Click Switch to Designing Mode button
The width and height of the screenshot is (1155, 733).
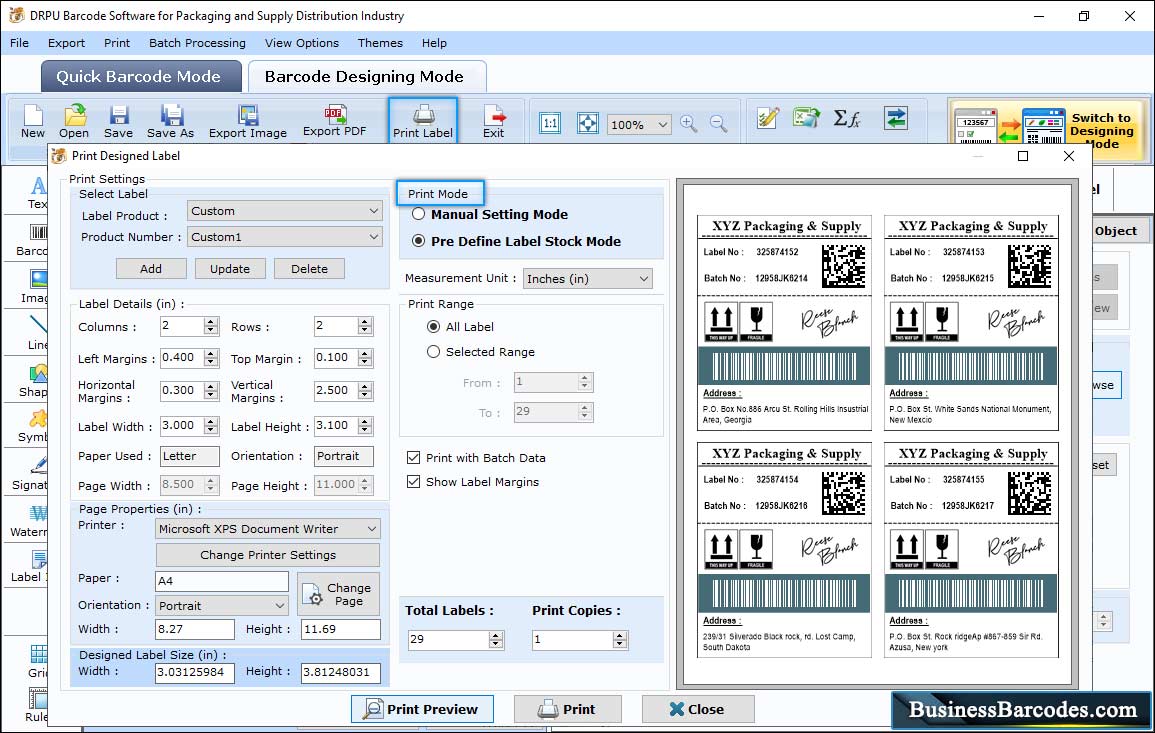point(1049,130)
